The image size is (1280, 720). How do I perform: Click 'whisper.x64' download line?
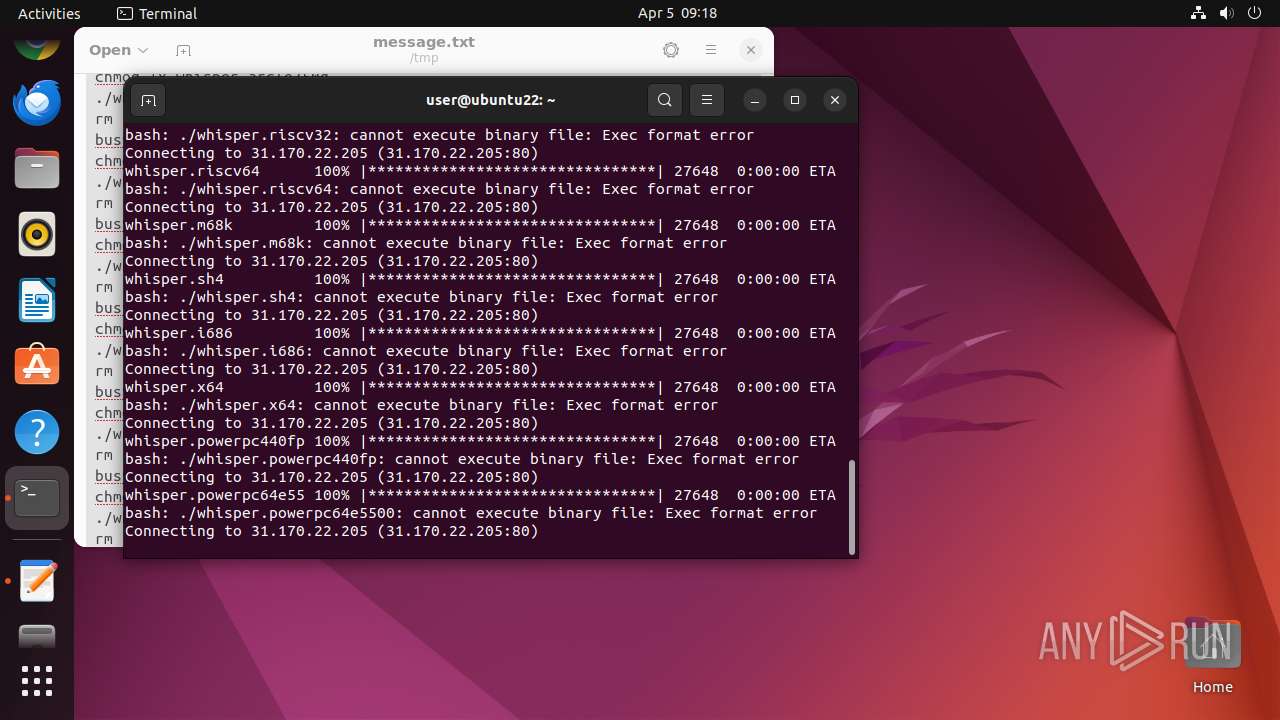point(480,387)
